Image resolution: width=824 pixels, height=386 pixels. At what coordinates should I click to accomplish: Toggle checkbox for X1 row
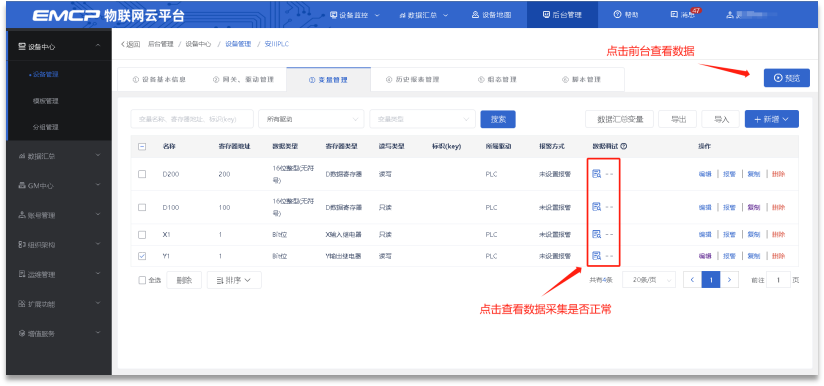pos(142,234)
